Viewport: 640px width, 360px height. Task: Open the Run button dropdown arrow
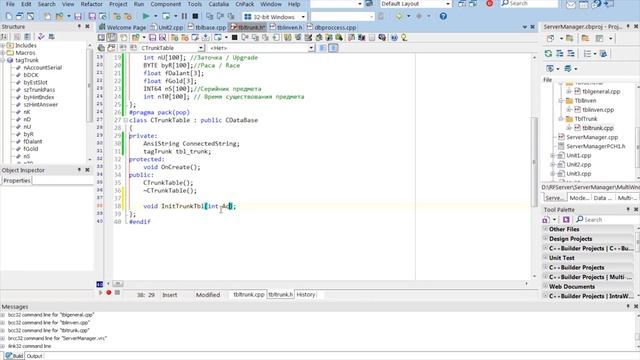156,16
